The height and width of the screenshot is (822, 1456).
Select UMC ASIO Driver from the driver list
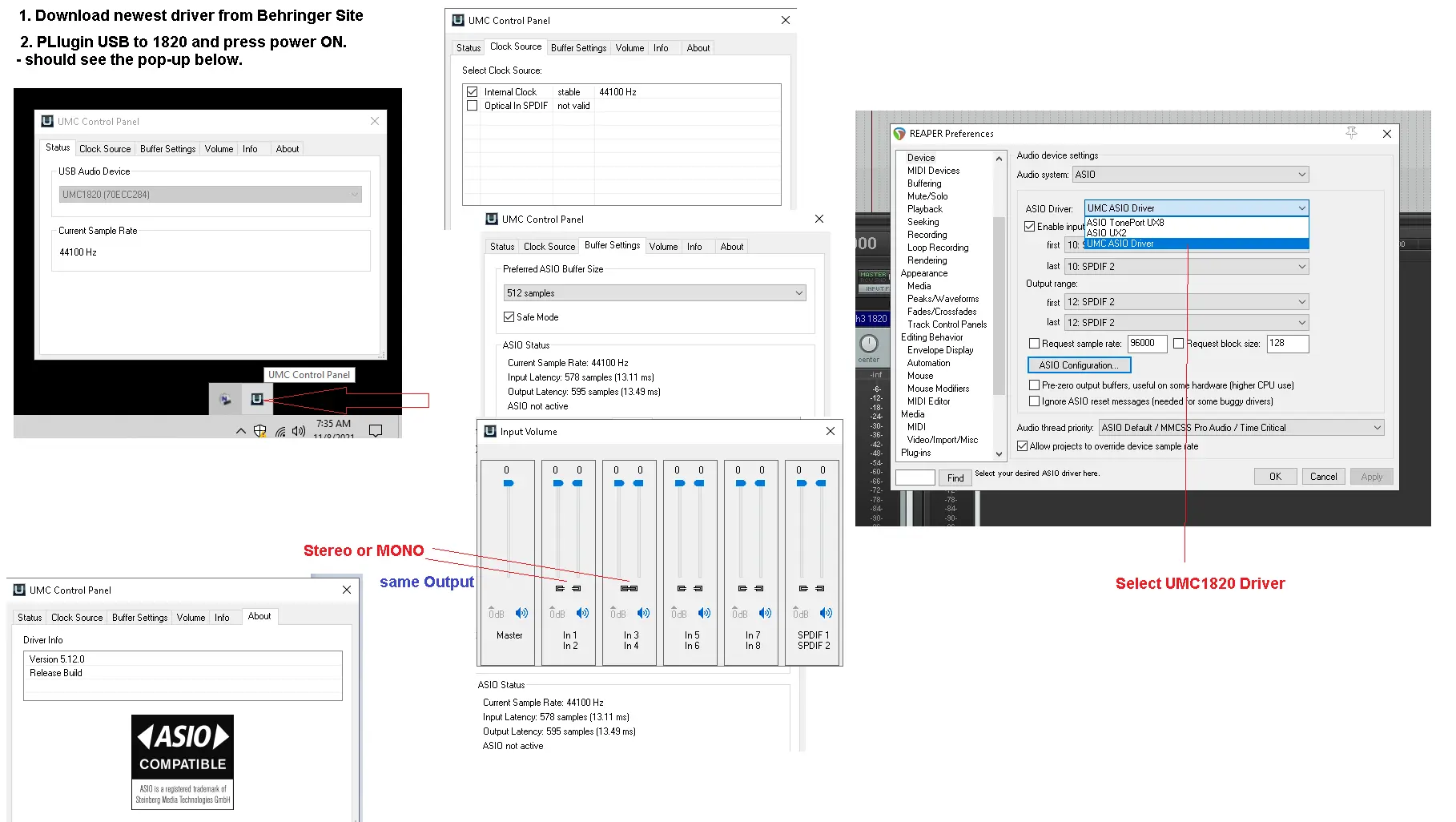(1197, 244)
